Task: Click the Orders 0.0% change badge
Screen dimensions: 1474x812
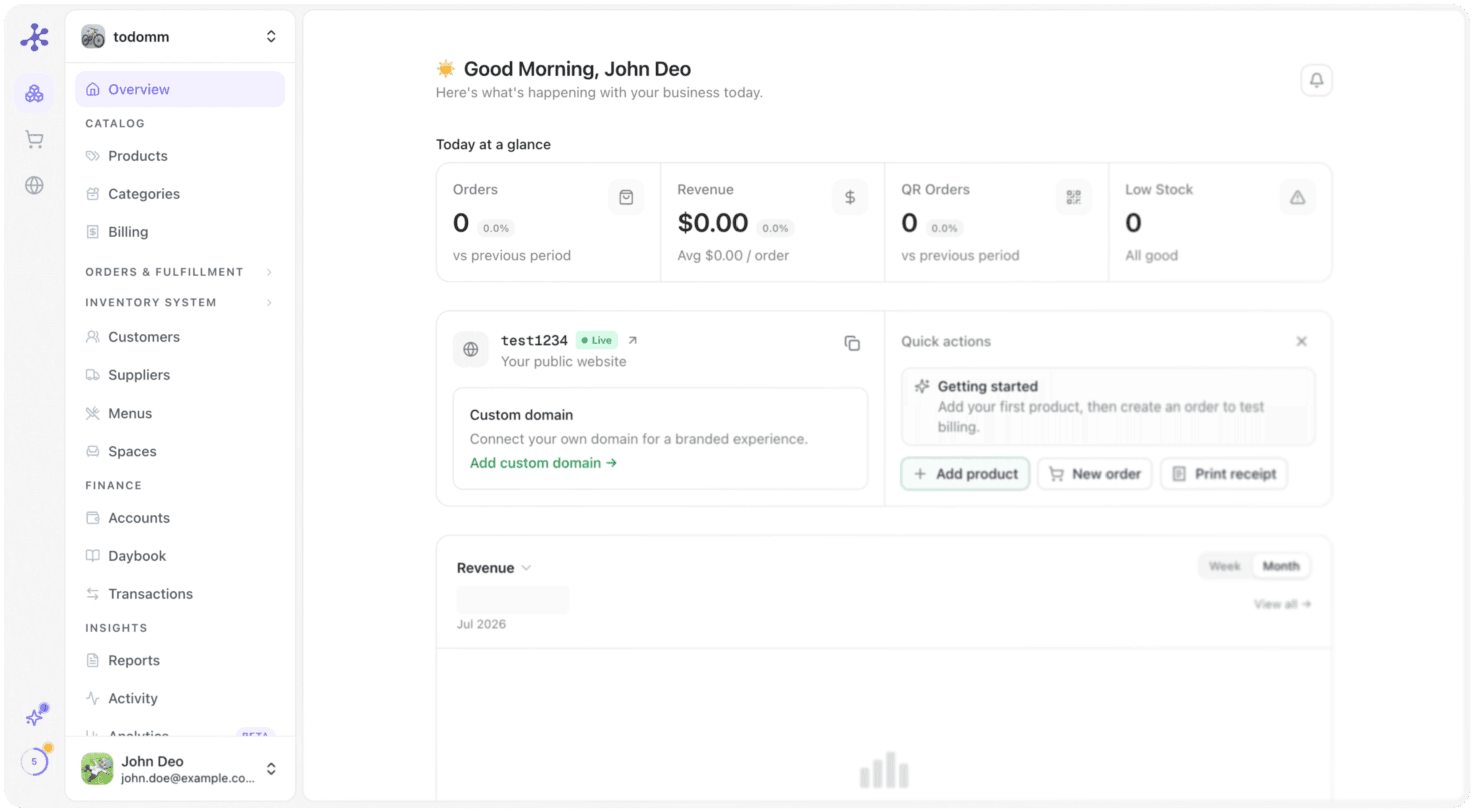Action: click(496, 228)
